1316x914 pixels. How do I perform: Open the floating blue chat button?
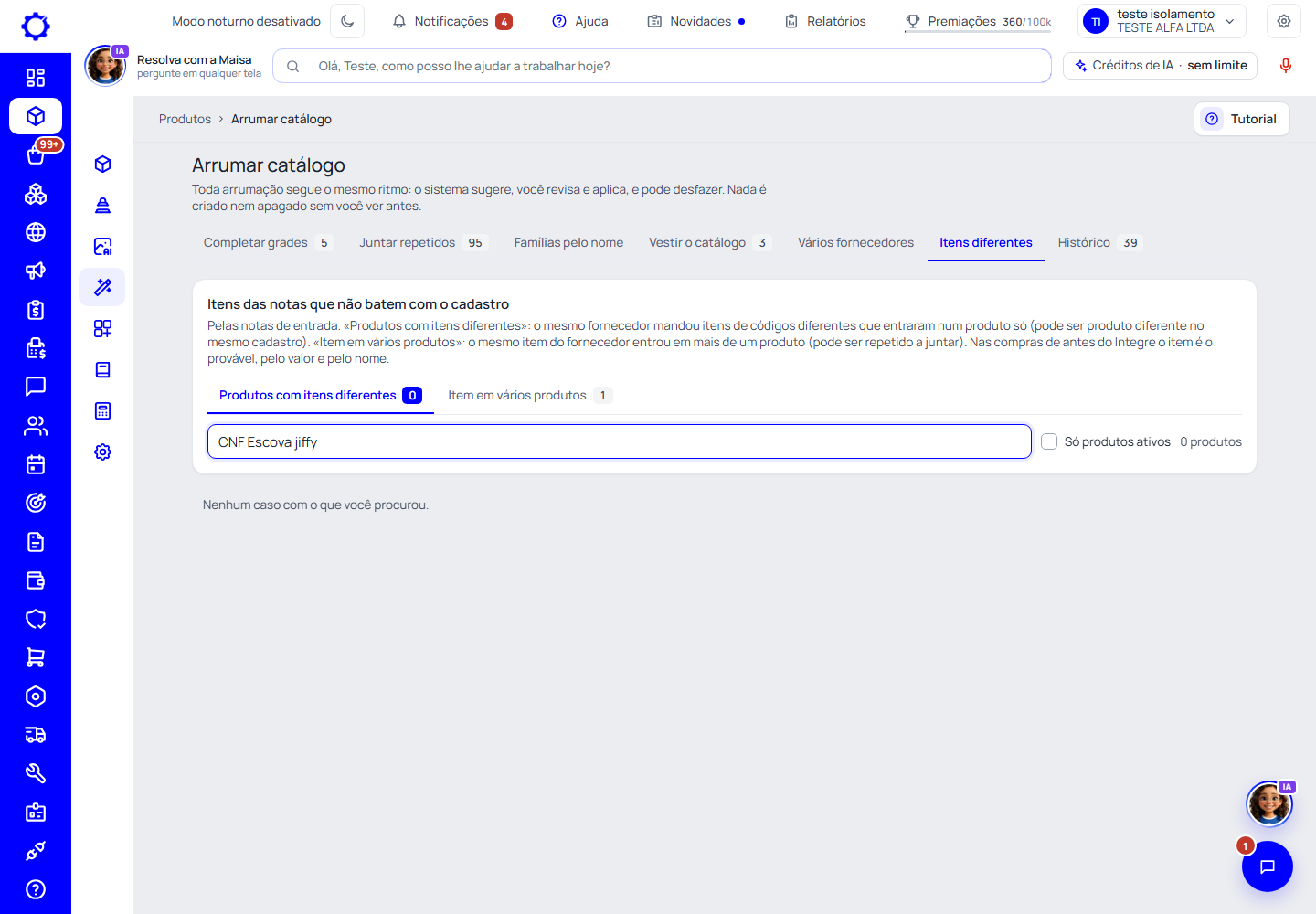tap(1268, 866)
